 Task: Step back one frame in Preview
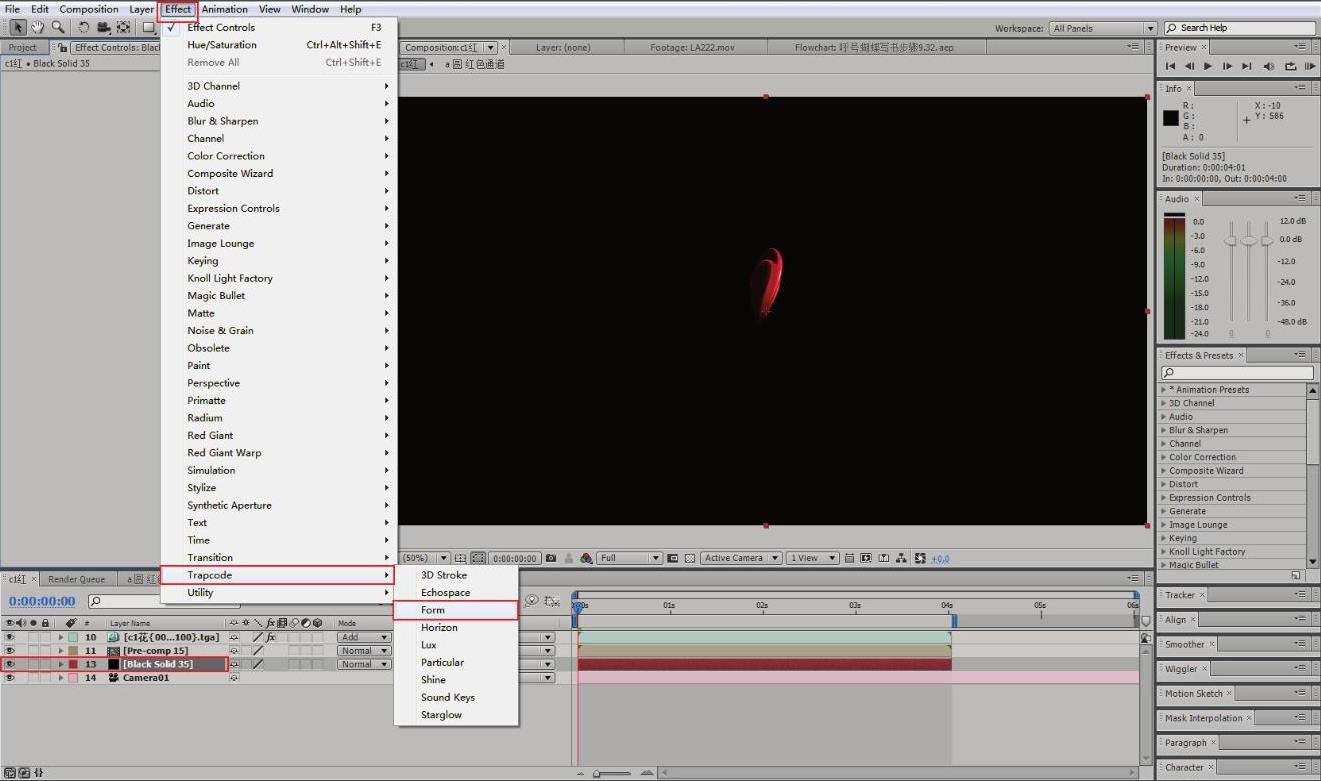[1189, 66]
